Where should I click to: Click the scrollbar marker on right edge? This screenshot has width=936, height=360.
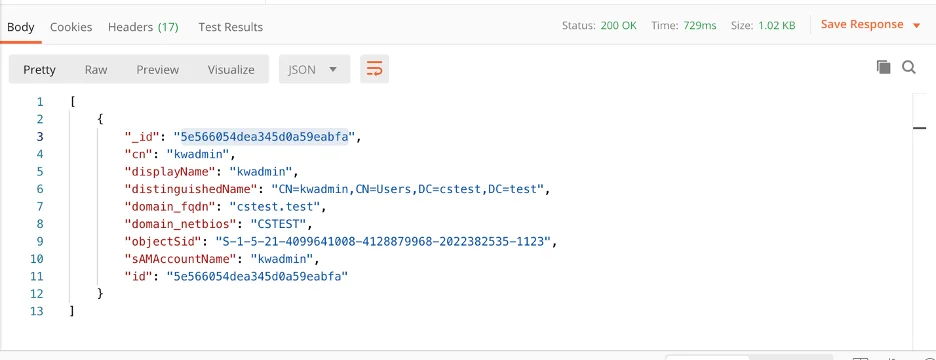tap(919, 127)
